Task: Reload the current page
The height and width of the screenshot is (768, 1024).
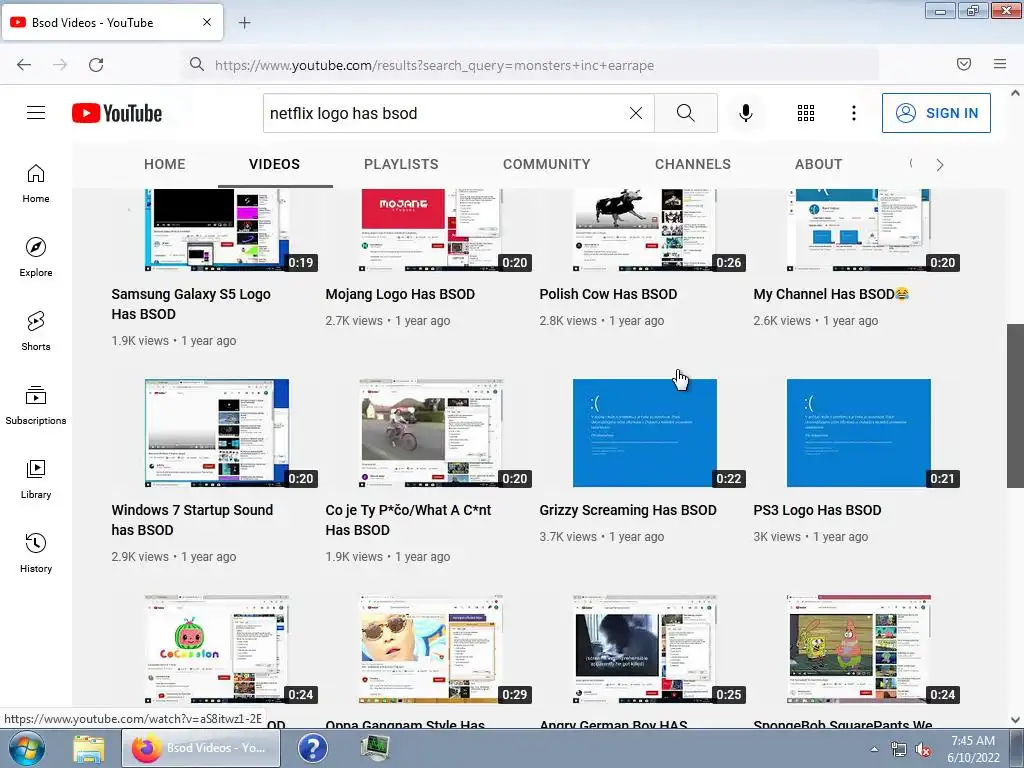Action: [96, 64]
